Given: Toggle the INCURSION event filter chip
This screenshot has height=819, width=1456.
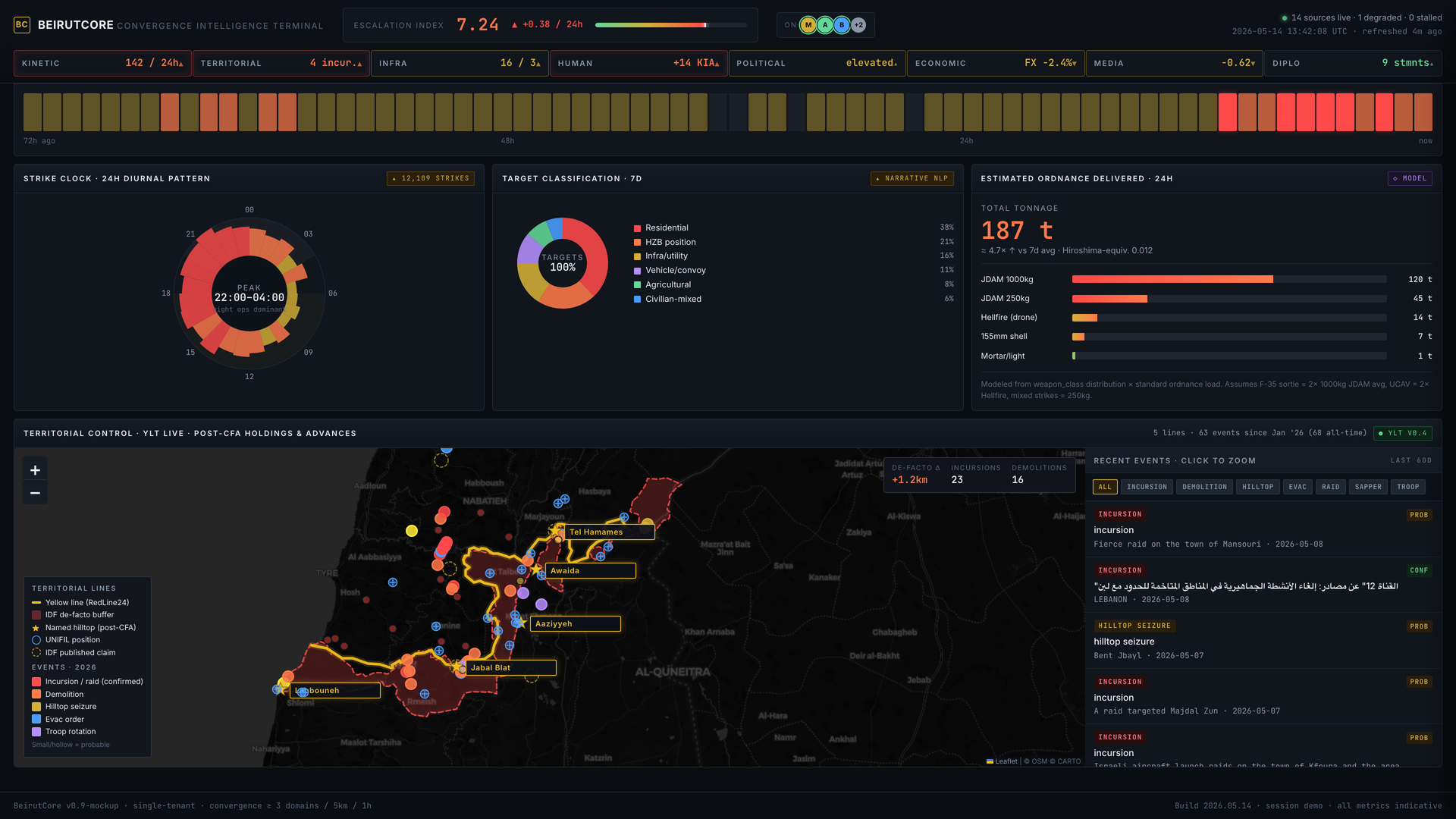Looking at the screenshot, I should [x=1147, y=487].
